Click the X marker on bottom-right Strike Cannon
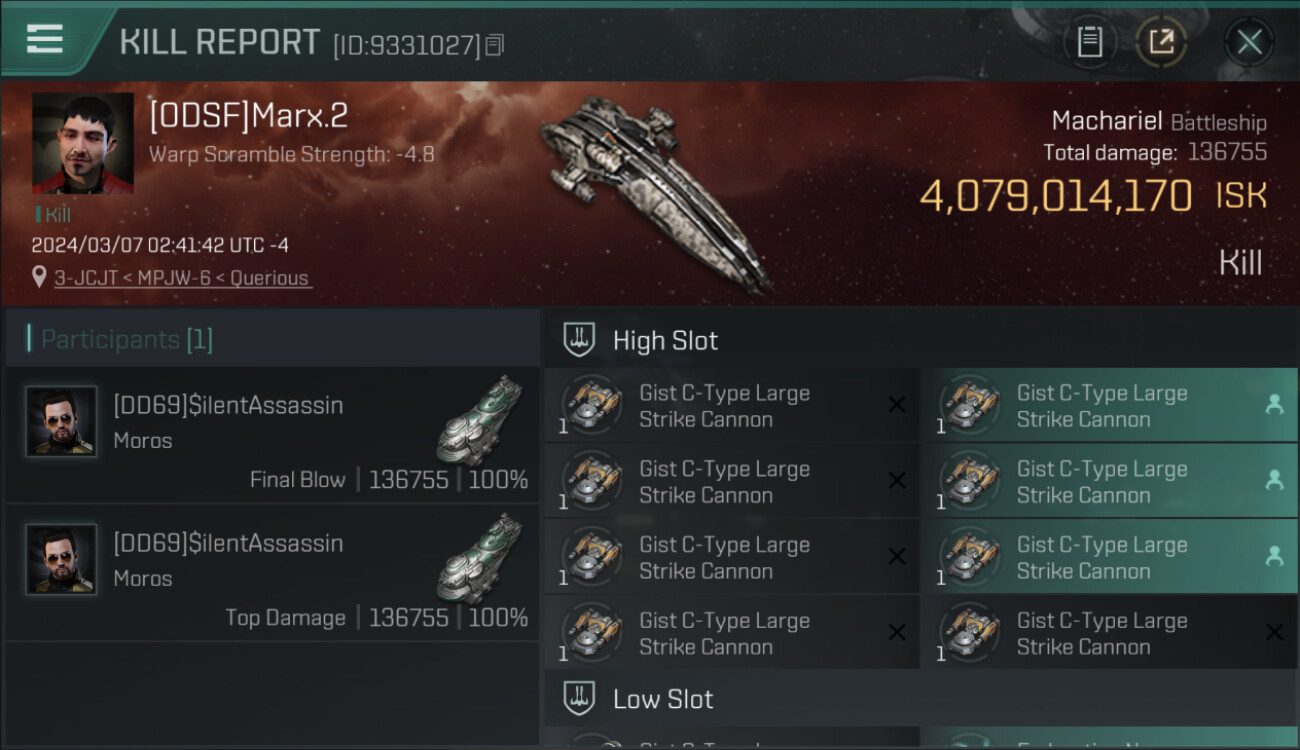The height and width of the screenshot is (750, 1300). [x=1274, y=632]
